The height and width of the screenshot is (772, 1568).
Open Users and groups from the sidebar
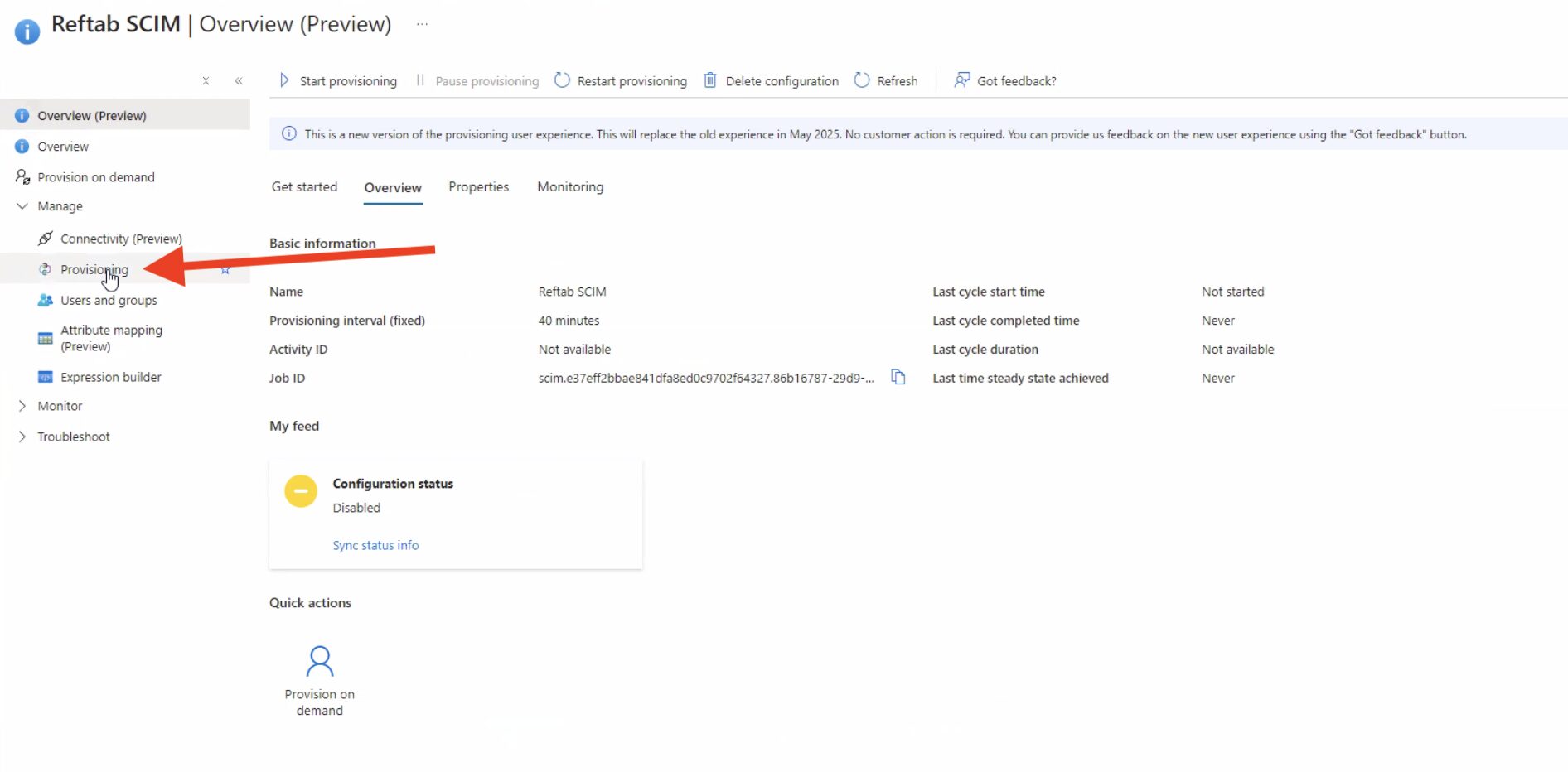click(x=109, y=300)
